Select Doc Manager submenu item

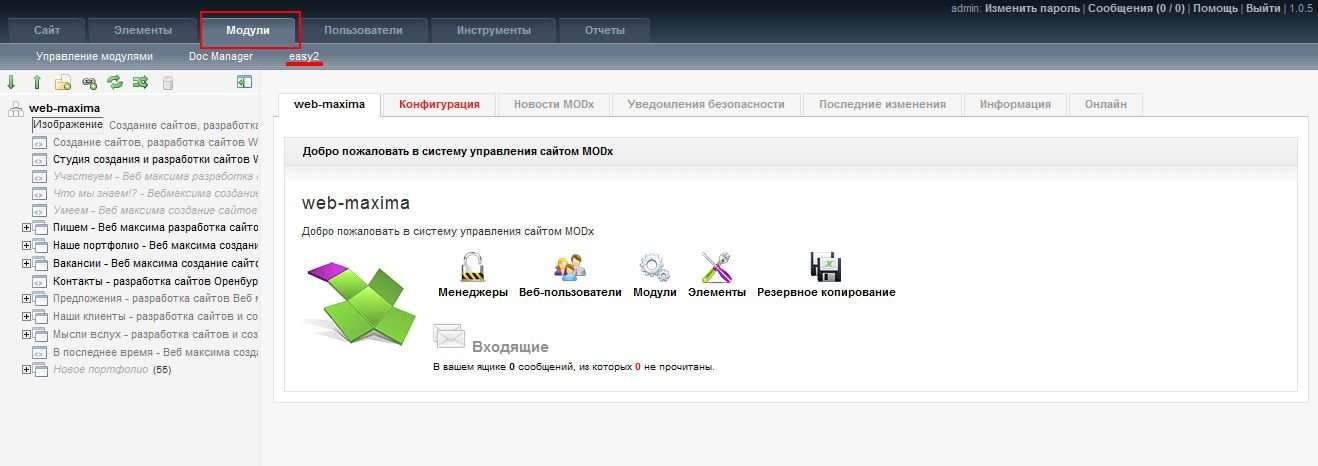(221, 57)
